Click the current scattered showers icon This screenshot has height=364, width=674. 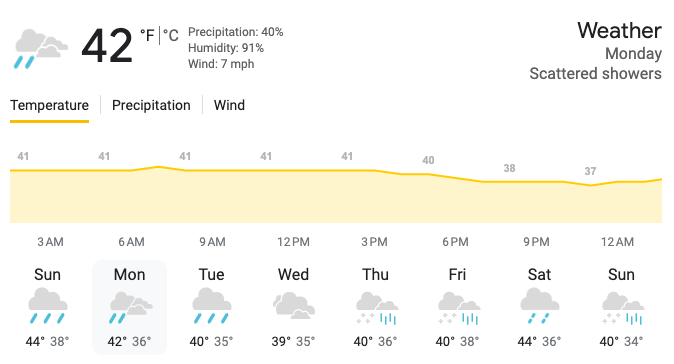tap(41, 49)
